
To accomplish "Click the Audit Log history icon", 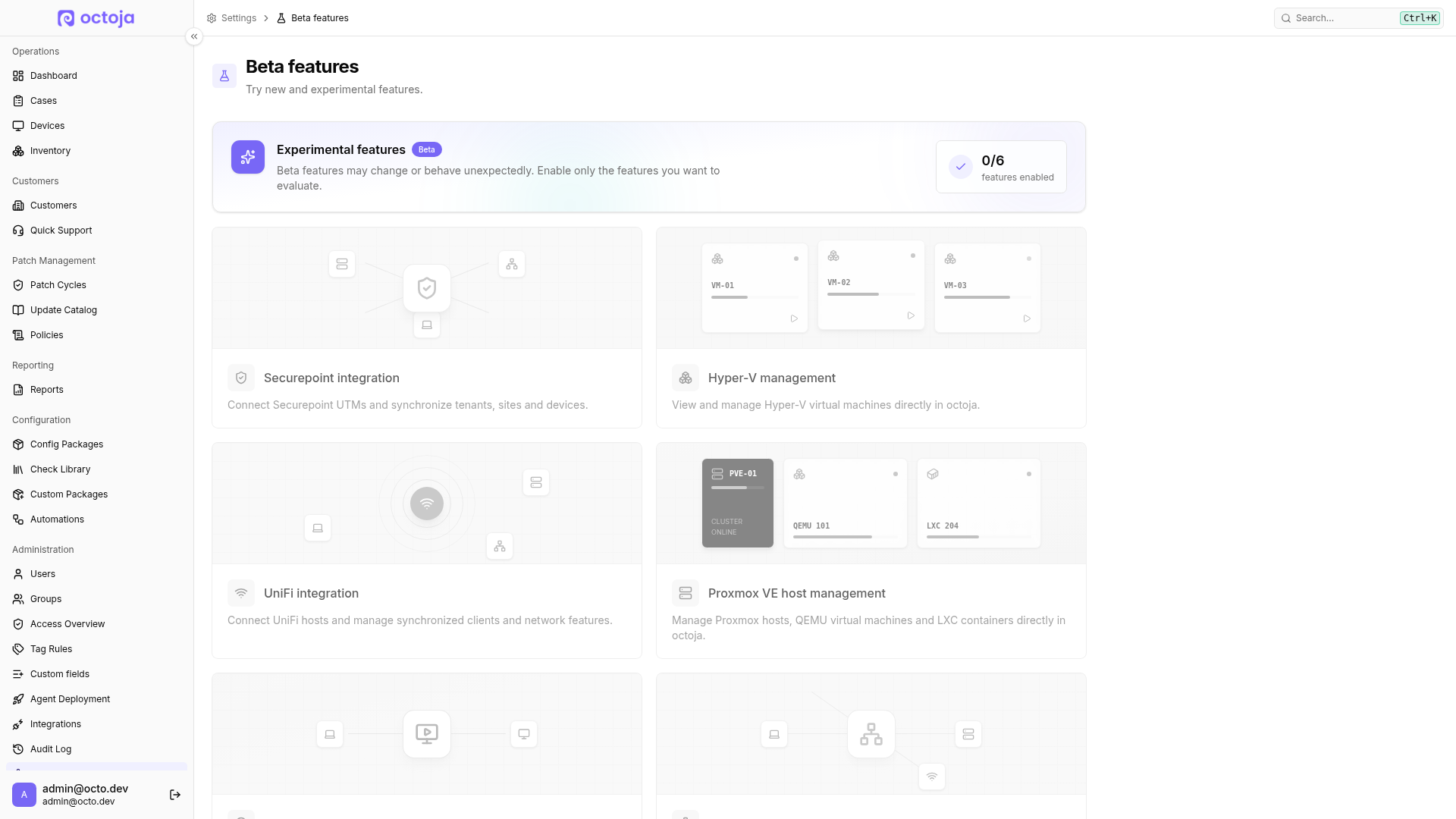I will (18, 749).
